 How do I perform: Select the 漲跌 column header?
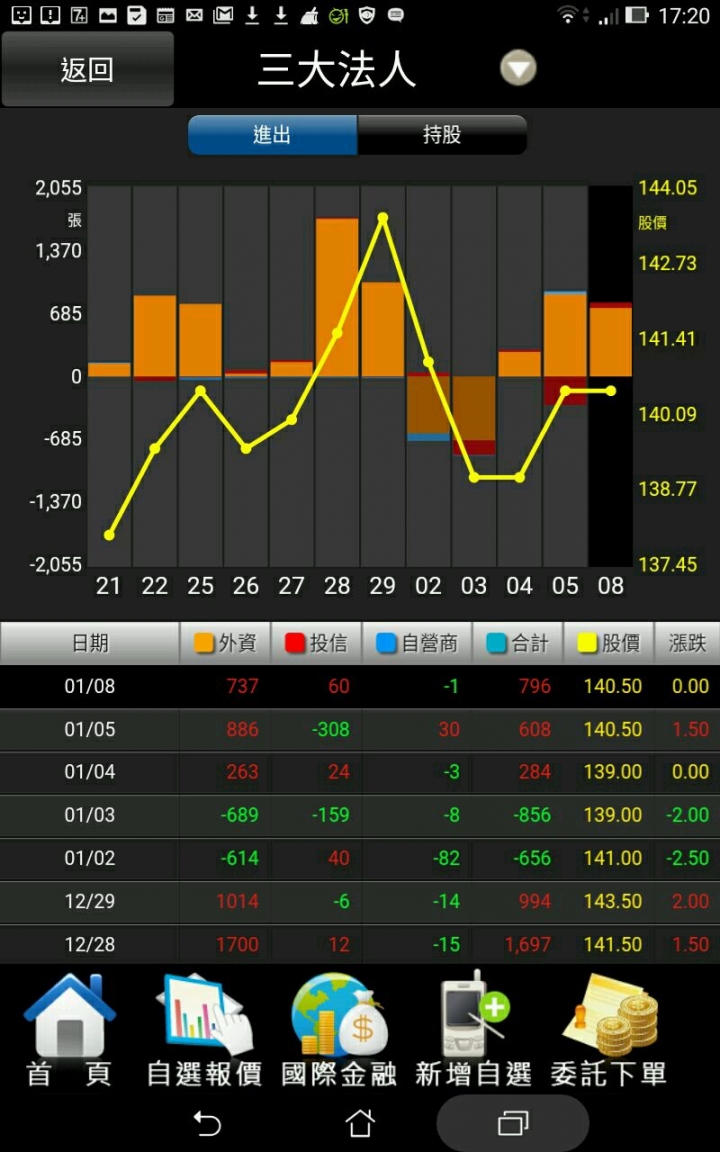pos(687,644)
